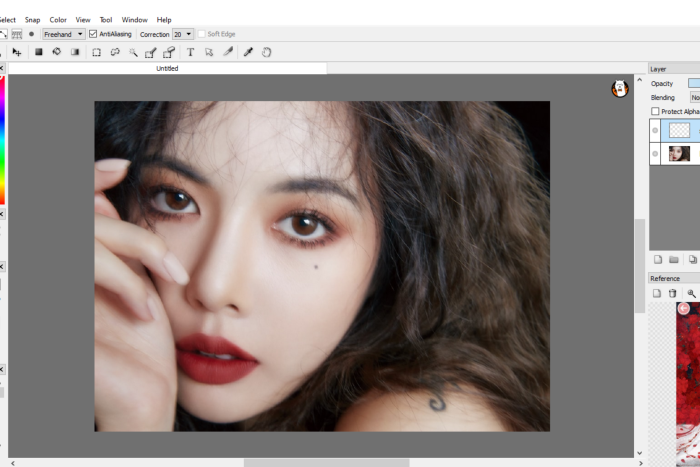This screenshot has width=700, height=467.
Task: Toggle visibility of the transparent top layer
Action: (655, 130)
